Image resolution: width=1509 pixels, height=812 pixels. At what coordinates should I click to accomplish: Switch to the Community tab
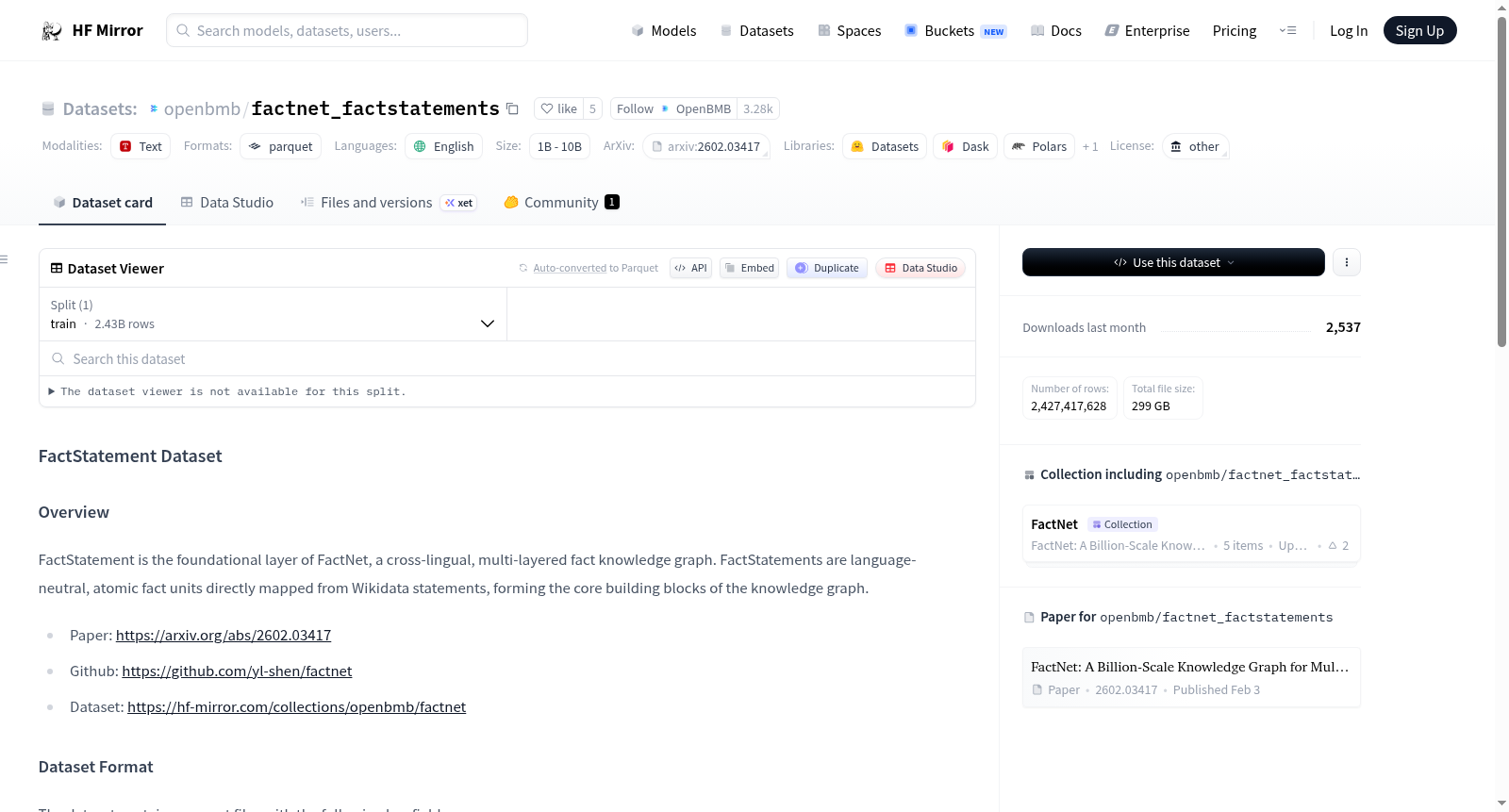point(561,202)
